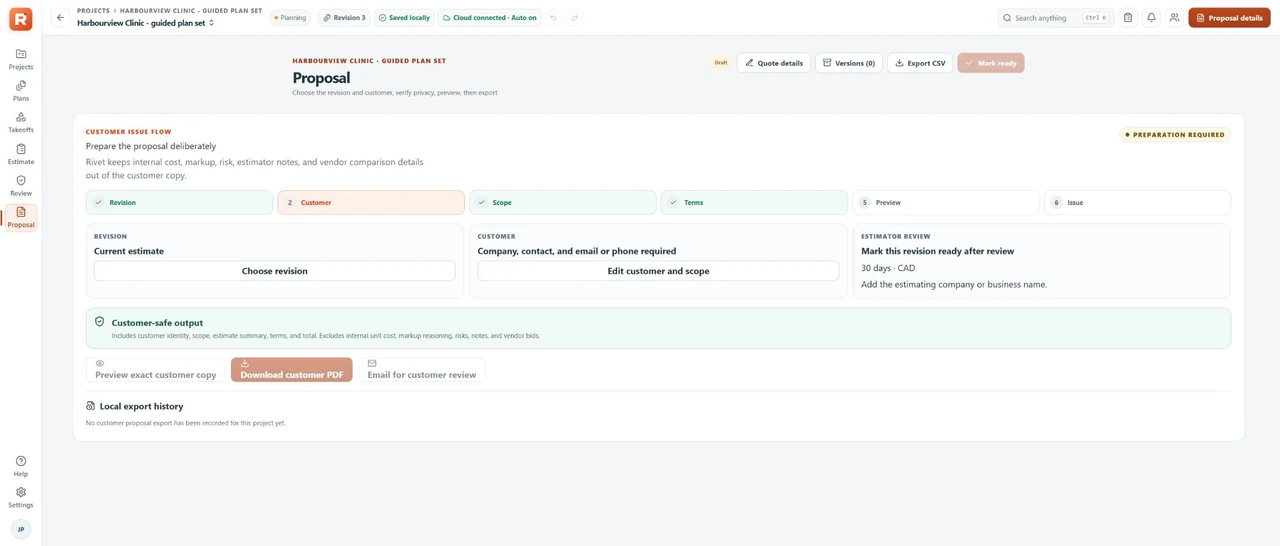Click 'Mark this revision ready after review'
Viewport: 1280px width, 546px height.
[x=937, y=251]
